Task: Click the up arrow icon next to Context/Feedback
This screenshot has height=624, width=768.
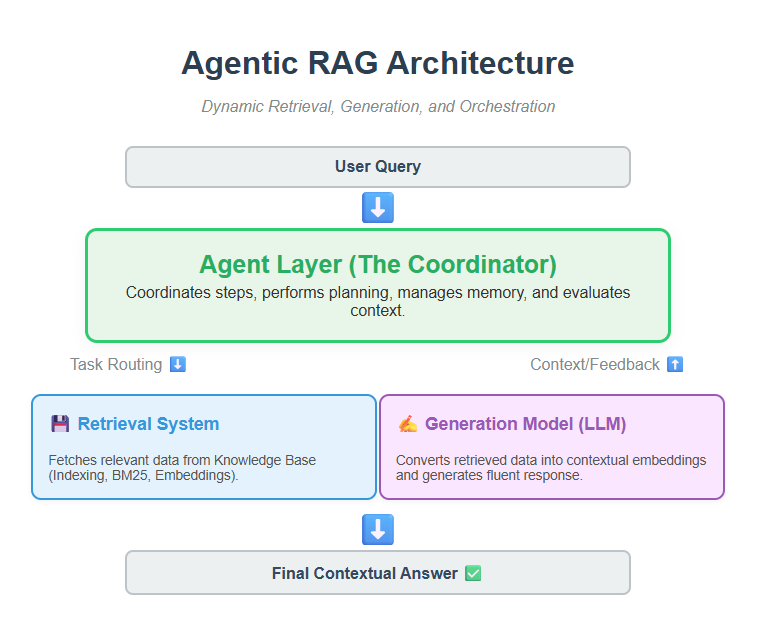Action: coord(675,364)
